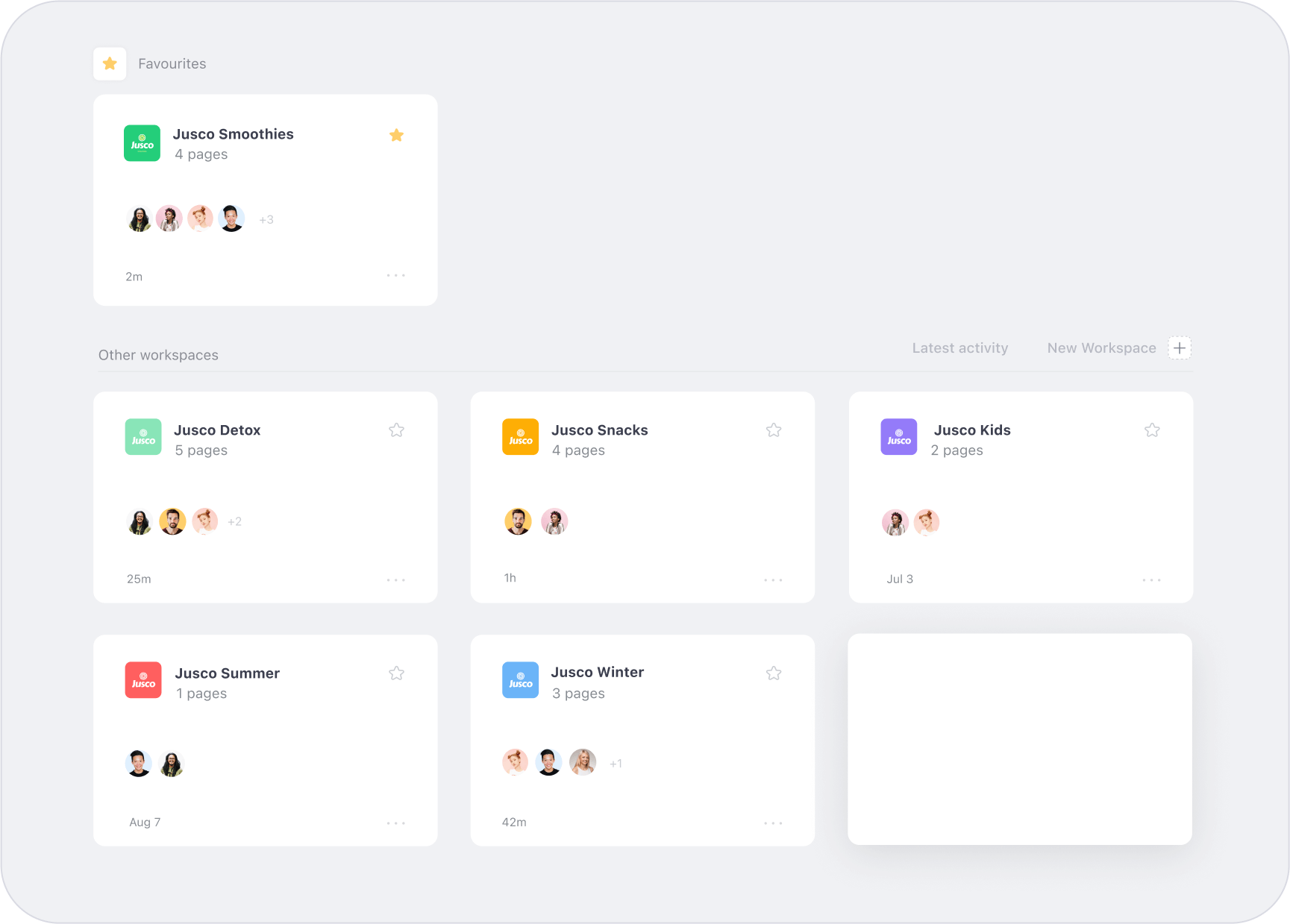
Task: Click the plus icon next to New Workspace
Action: tap(1180, 348)
